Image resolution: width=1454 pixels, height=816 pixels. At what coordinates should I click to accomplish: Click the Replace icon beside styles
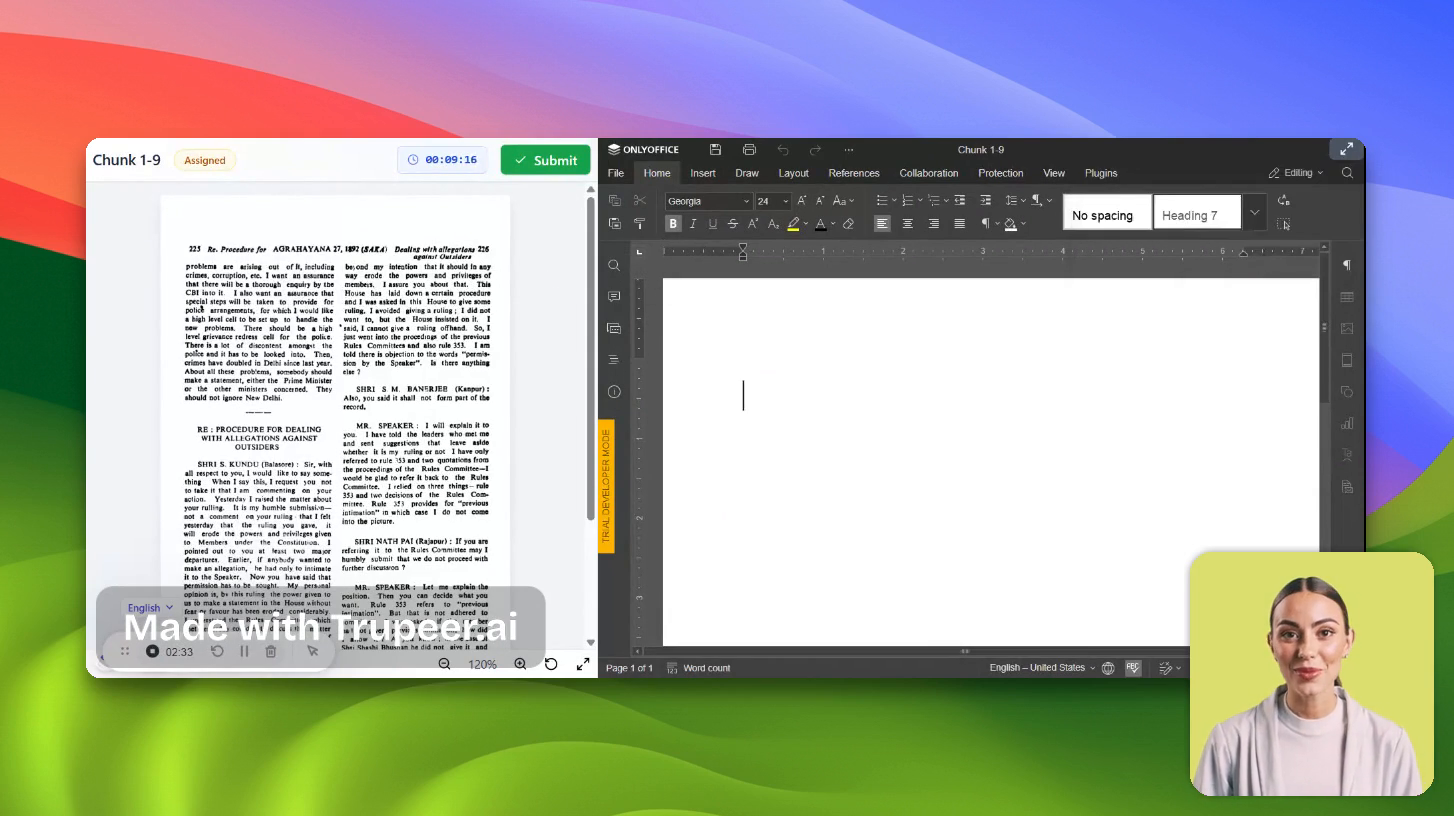pos(1284,200)
